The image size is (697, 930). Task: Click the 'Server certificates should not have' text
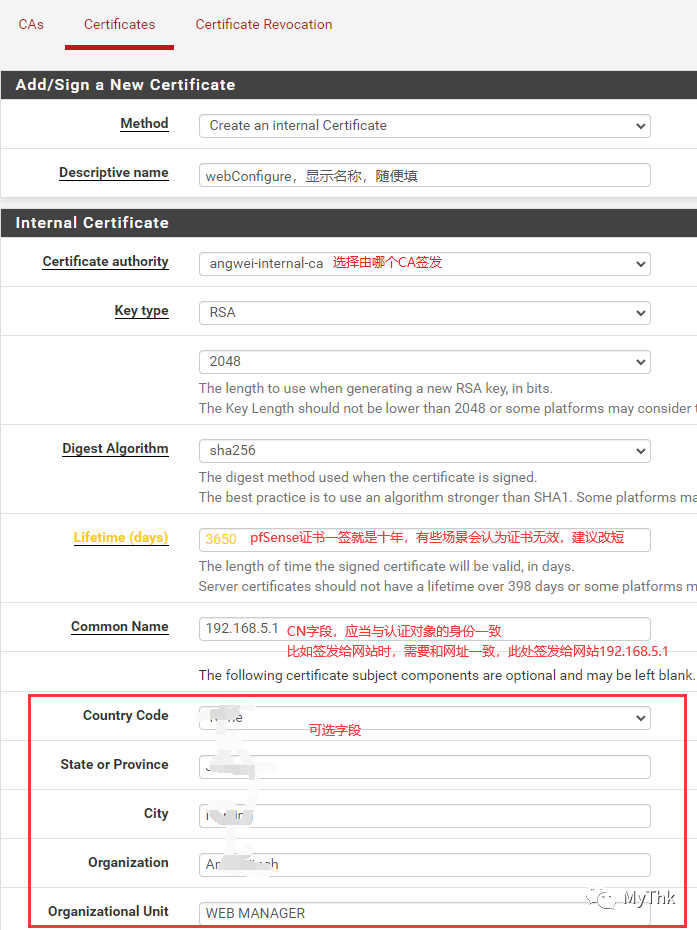pos(448,587)
